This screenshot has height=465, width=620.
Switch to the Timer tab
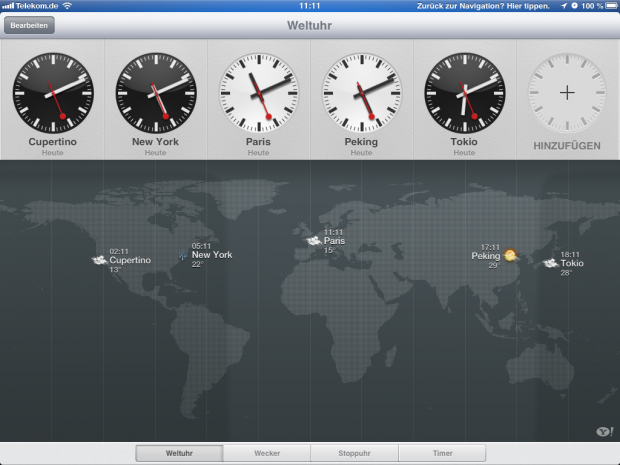click(x=442, y=453)
